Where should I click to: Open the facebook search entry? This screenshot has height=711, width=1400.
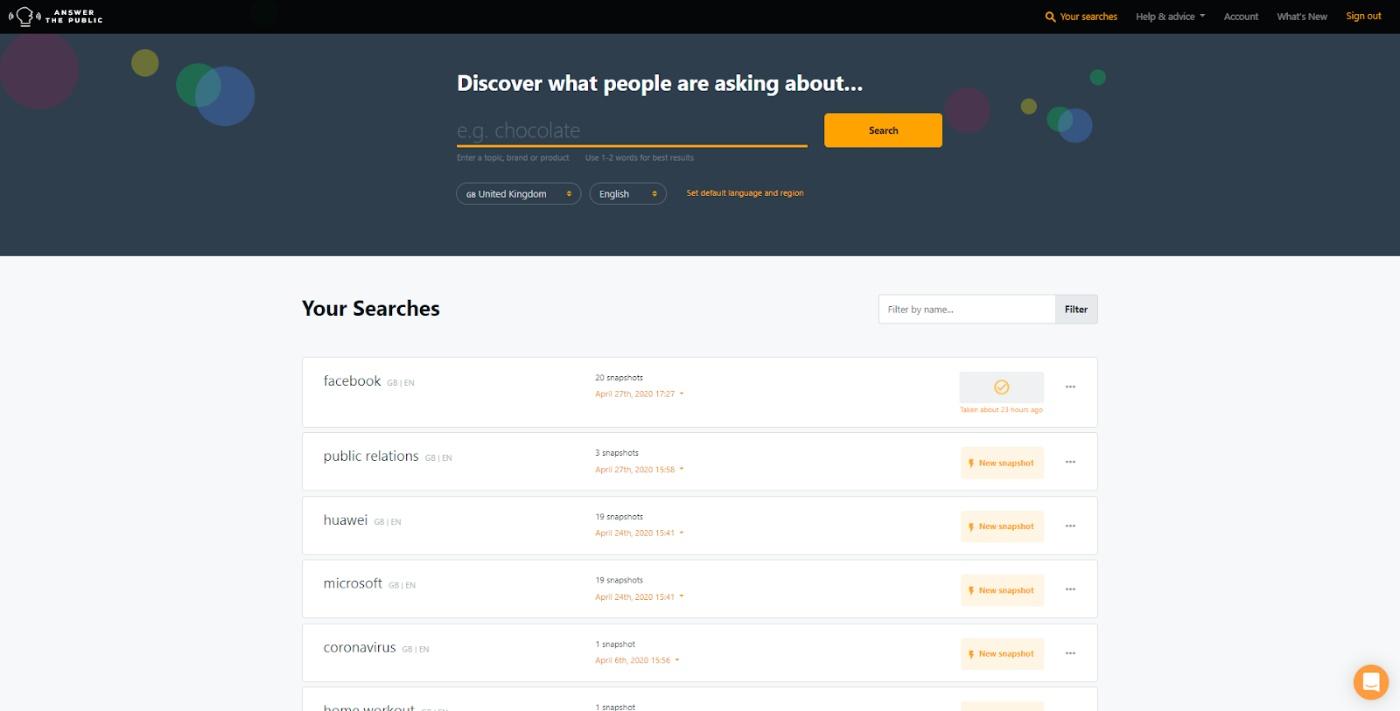pos(352,381)
